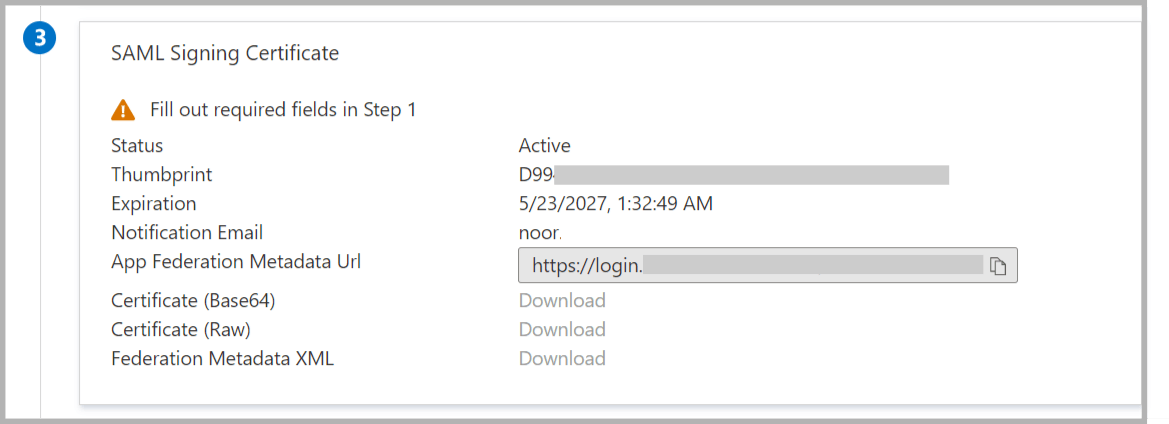Image resolution: width=1169 pixels, height=424 pixels.
Task: Click the Active status value
Action: pos(544,146)
